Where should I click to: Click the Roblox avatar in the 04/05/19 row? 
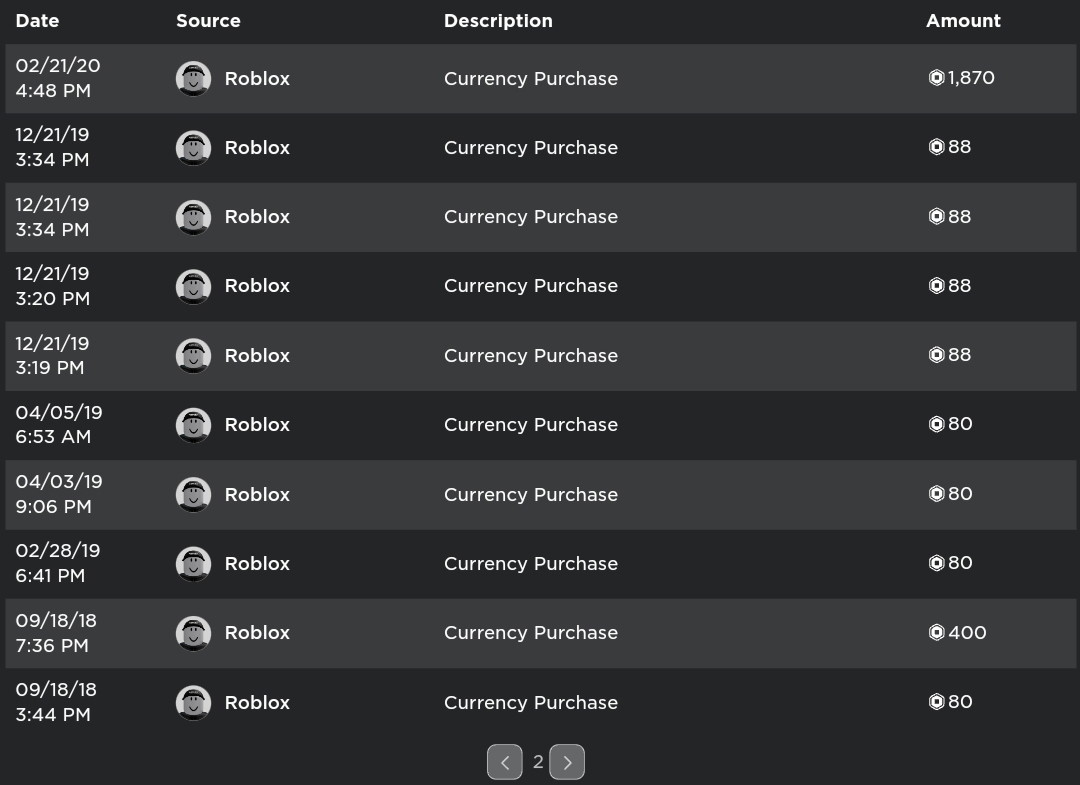(194, 425)
